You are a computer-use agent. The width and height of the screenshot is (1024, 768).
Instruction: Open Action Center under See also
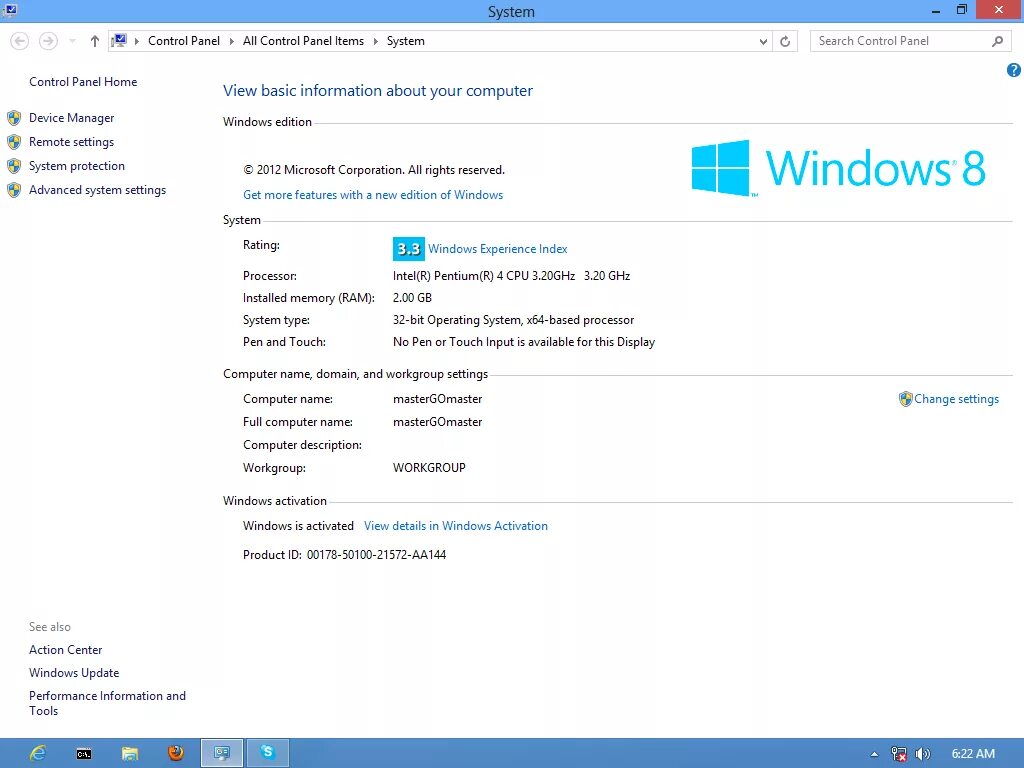(65, 650)
